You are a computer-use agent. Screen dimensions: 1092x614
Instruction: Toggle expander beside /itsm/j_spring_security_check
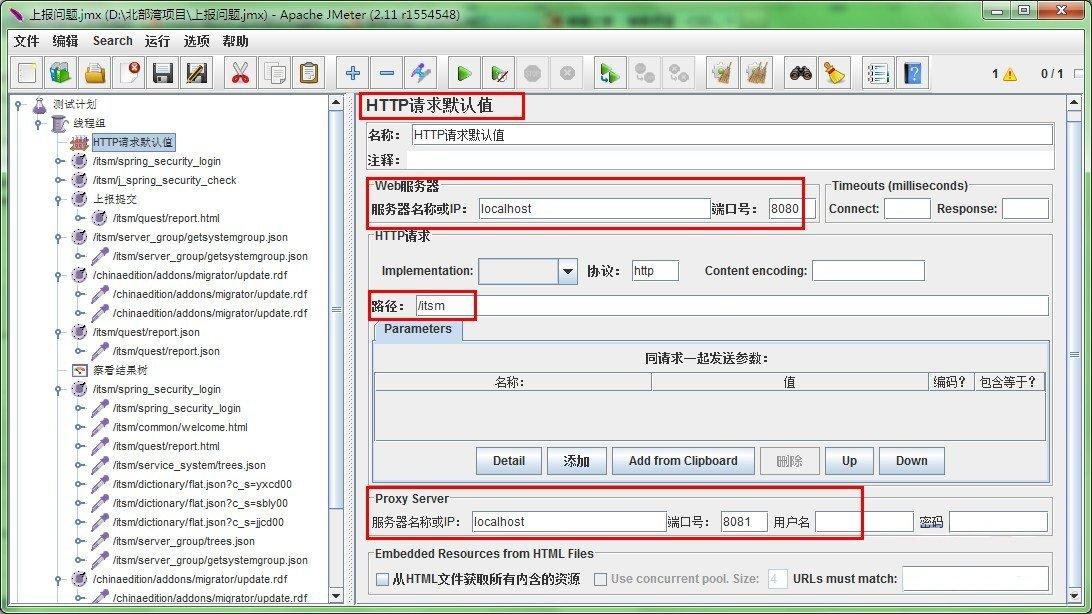tap(59, 180)
